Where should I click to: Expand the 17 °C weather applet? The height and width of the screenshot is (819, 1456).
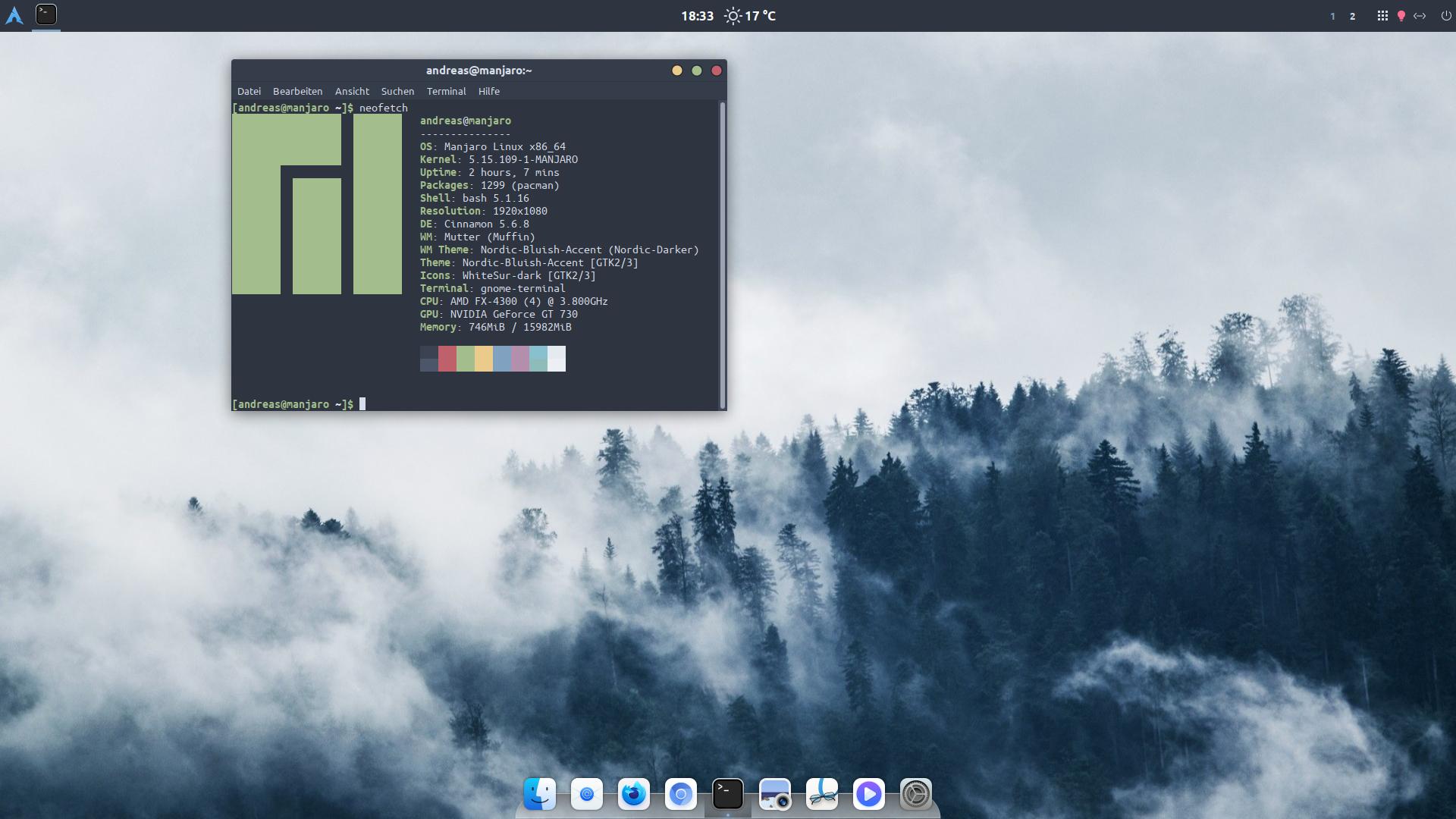click(751, 16)
